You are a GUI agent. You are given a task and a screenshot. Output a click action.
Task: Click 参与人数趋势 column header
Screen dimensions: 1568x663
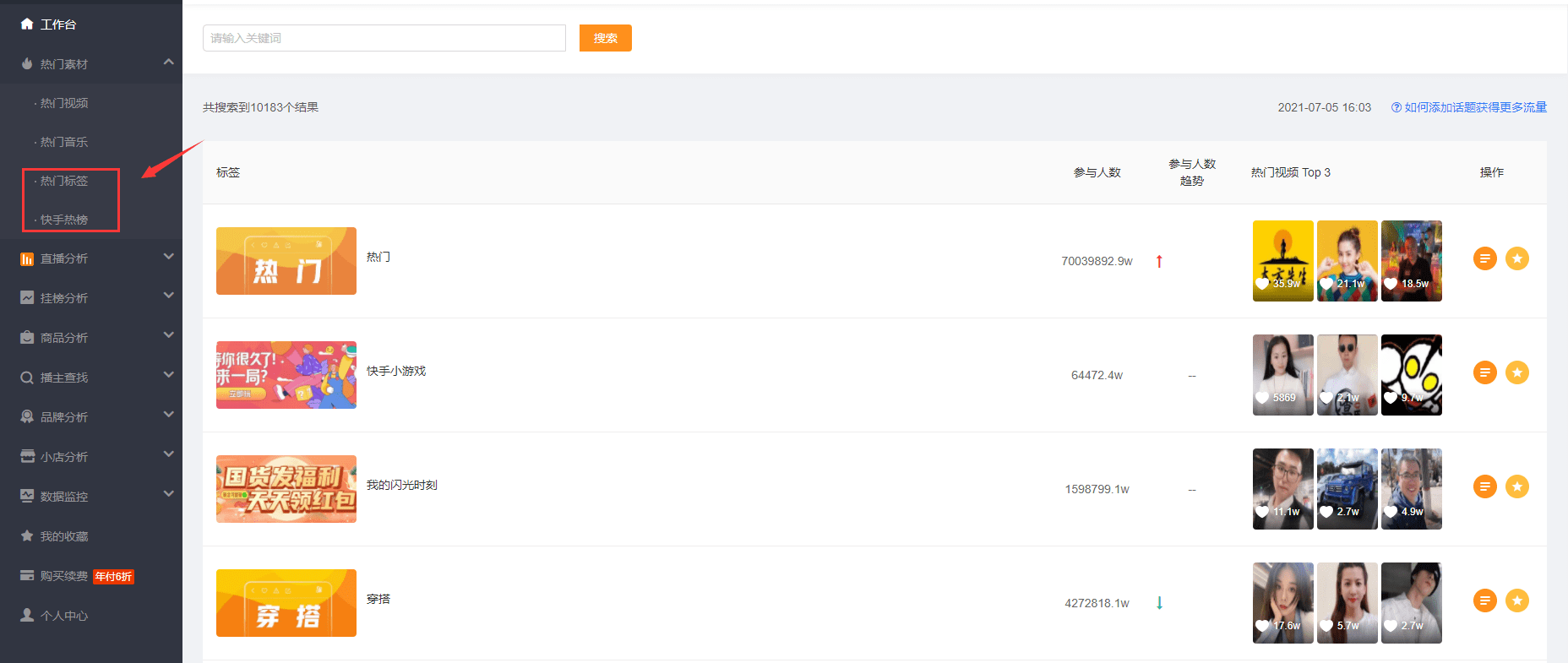(x=1192, y=172)
